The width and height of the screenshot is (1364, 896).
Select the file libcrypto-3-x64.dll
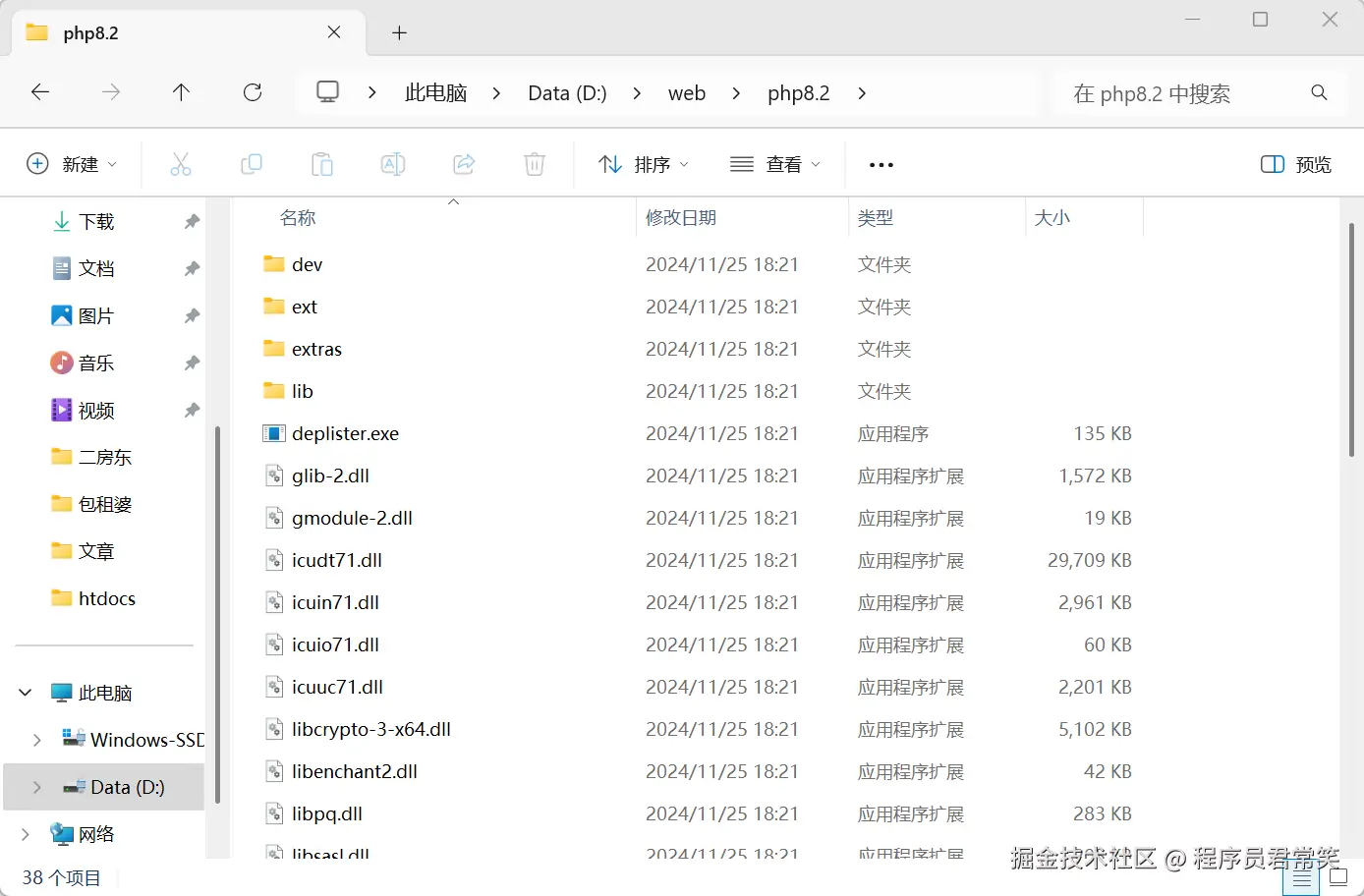click(x=371, y=729)
